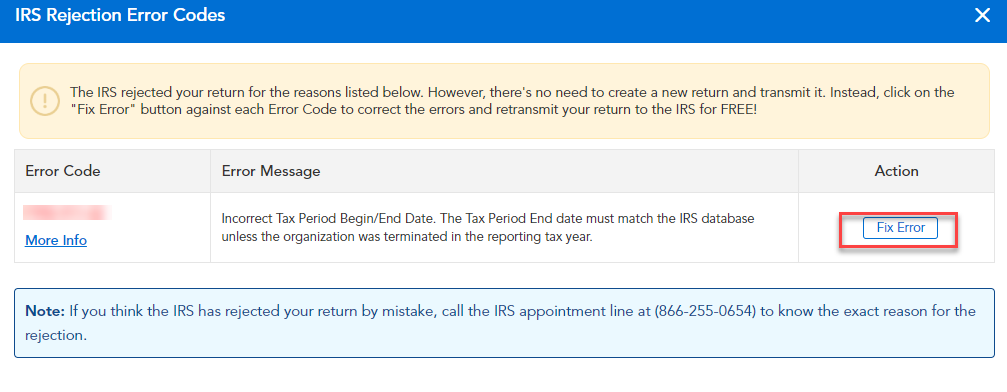Click the blue note box about mistaken rejection
1007x392 pixels.
tap(504, 323)
